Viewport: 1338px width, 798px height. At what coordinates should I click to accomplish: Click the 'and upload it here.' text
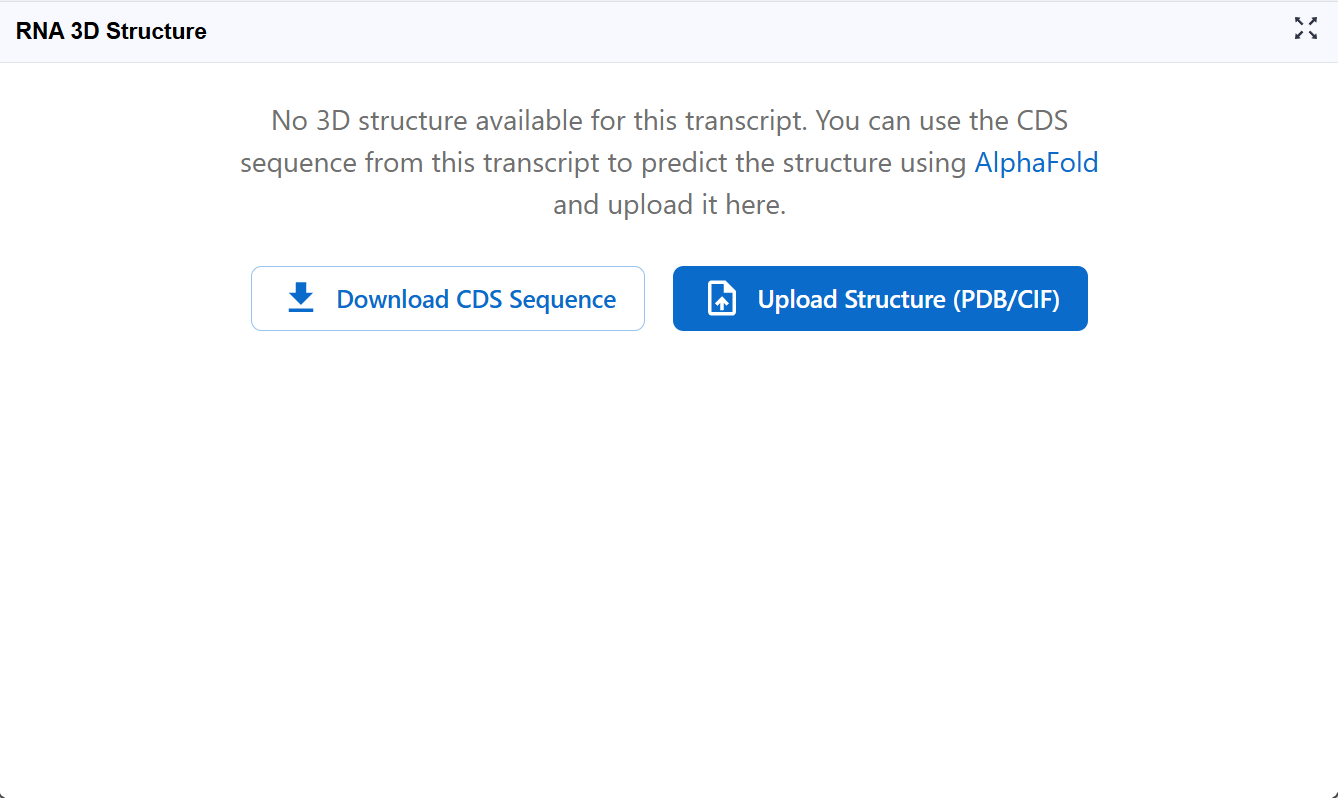[669, 205]
